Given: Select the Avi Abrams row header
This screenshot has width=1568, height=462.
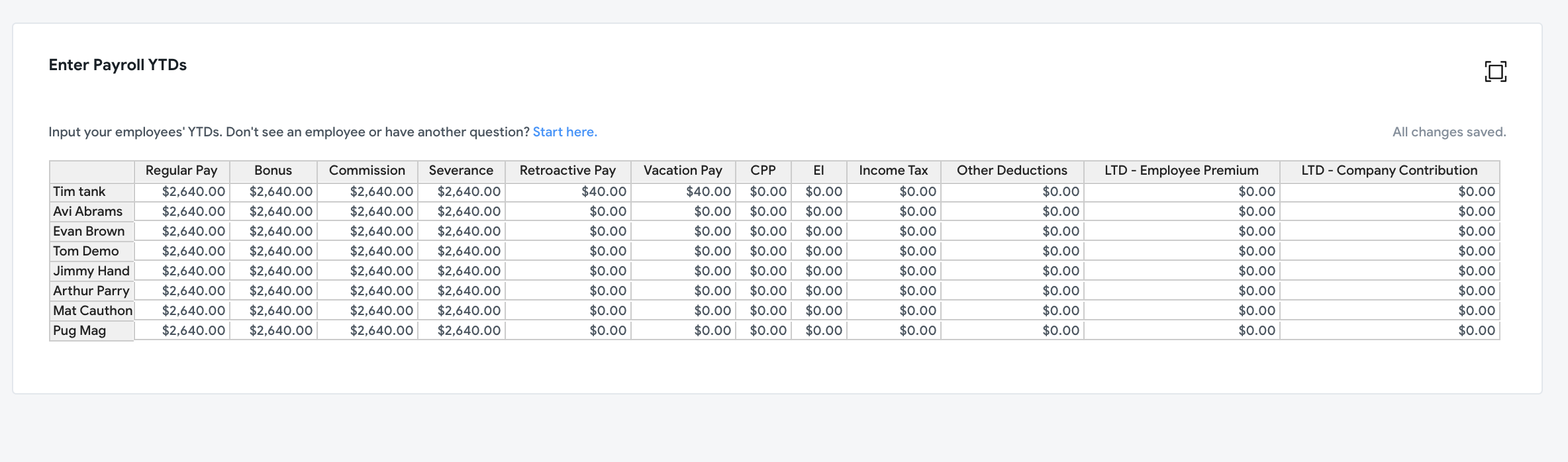Looking at the screenshot, I should point(92,212).
